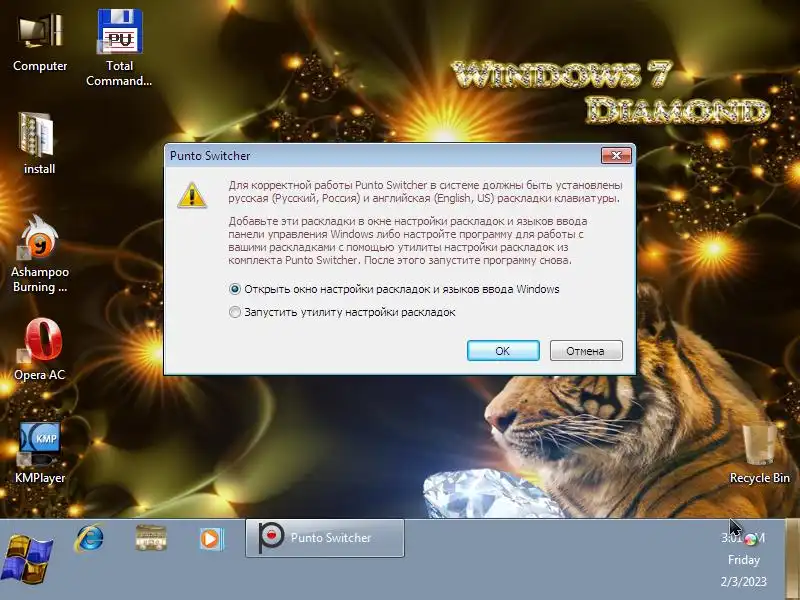The image size is (800, 600).
Task: Close the Punto Switcher dialog
Action: click(616, 156)
